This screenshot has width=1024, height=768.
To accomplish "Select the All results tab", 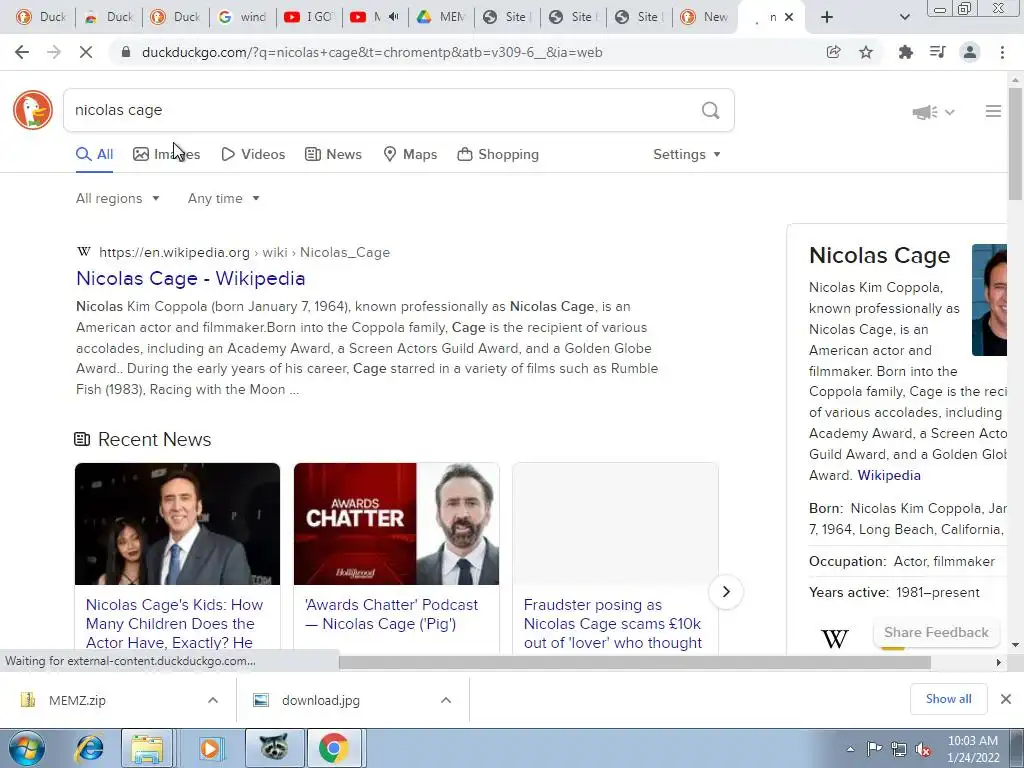I will tap(95, 155).
